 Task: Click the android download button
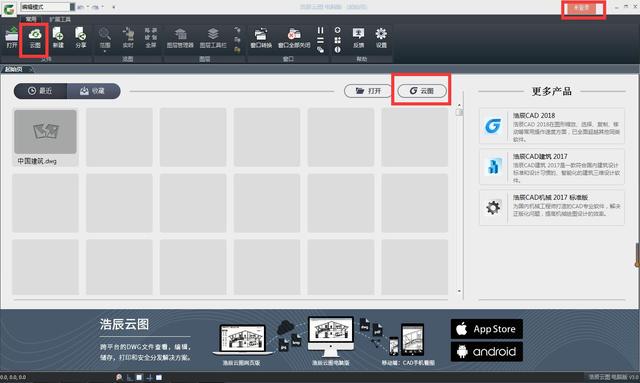click(487, 351)
